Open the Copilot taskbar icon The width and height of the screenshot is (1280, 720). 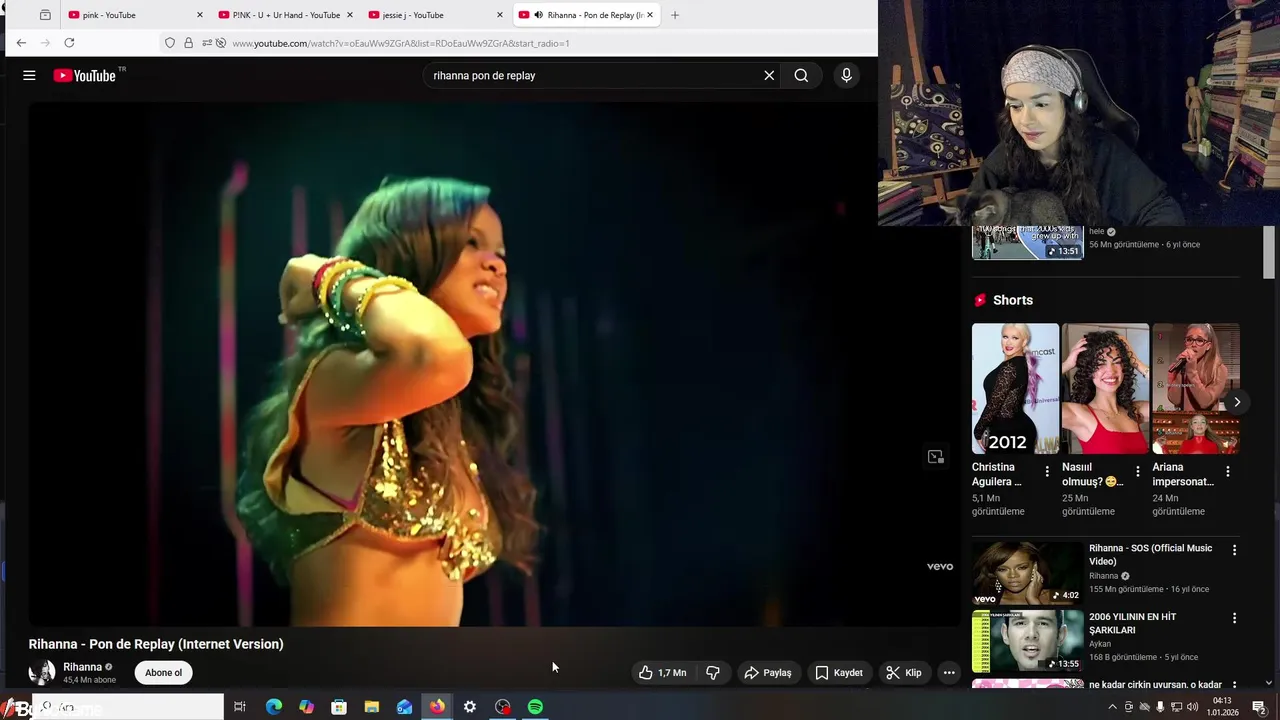(x=306, y=707)
